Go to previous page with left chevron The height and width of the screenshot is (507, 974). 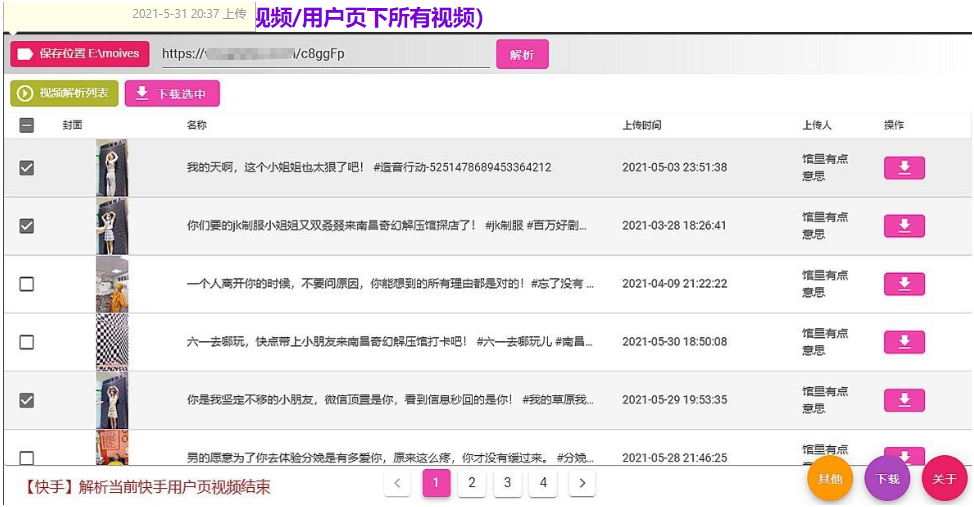pyautogui.click(x=397, y=484)
